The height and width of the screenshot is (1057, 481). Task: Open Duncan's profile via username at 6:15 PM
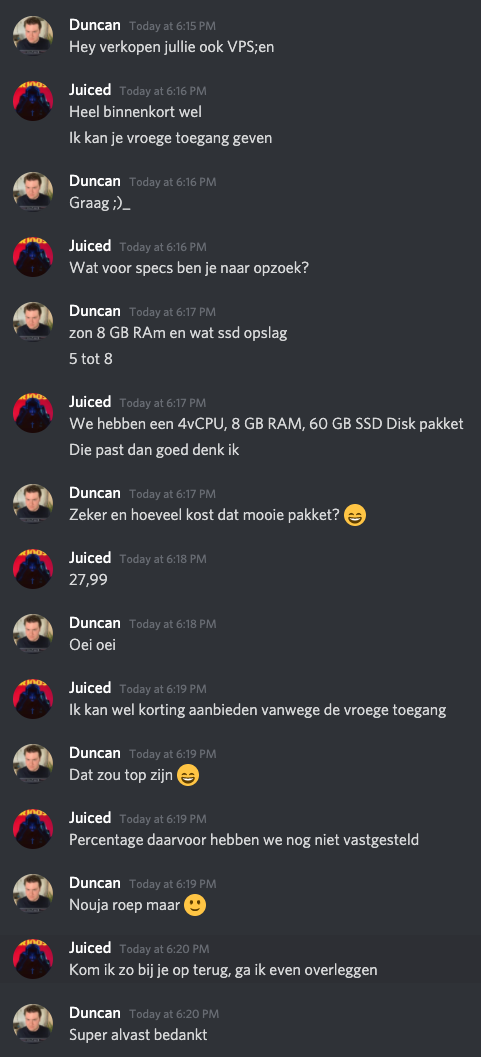click(95, 26)
